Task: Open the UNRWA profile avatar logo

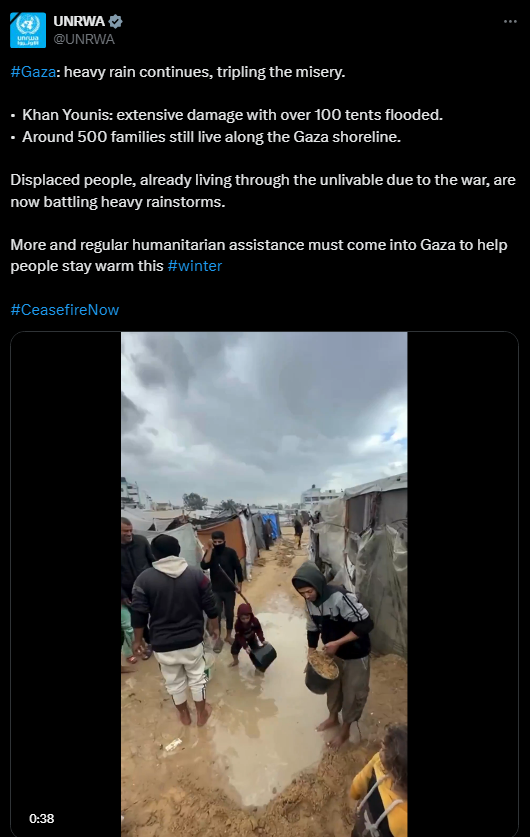Action: point(28,30)
